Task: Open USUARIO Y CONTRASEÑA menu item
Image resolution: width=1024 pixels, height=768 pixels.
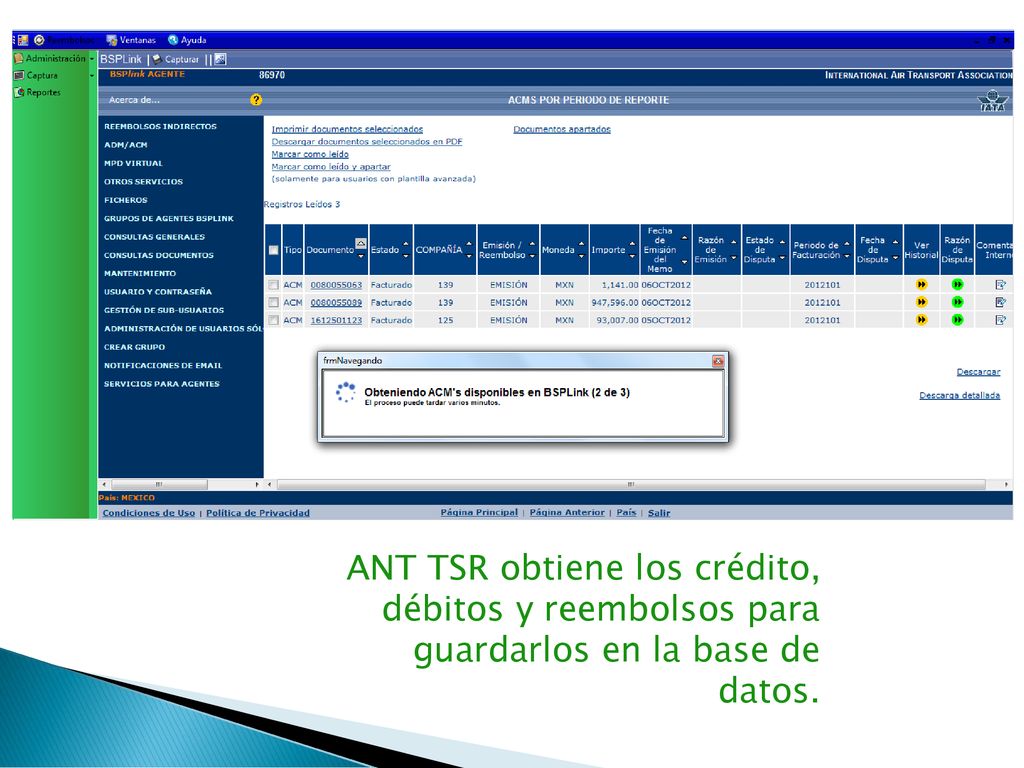Action: pos(157,291)
